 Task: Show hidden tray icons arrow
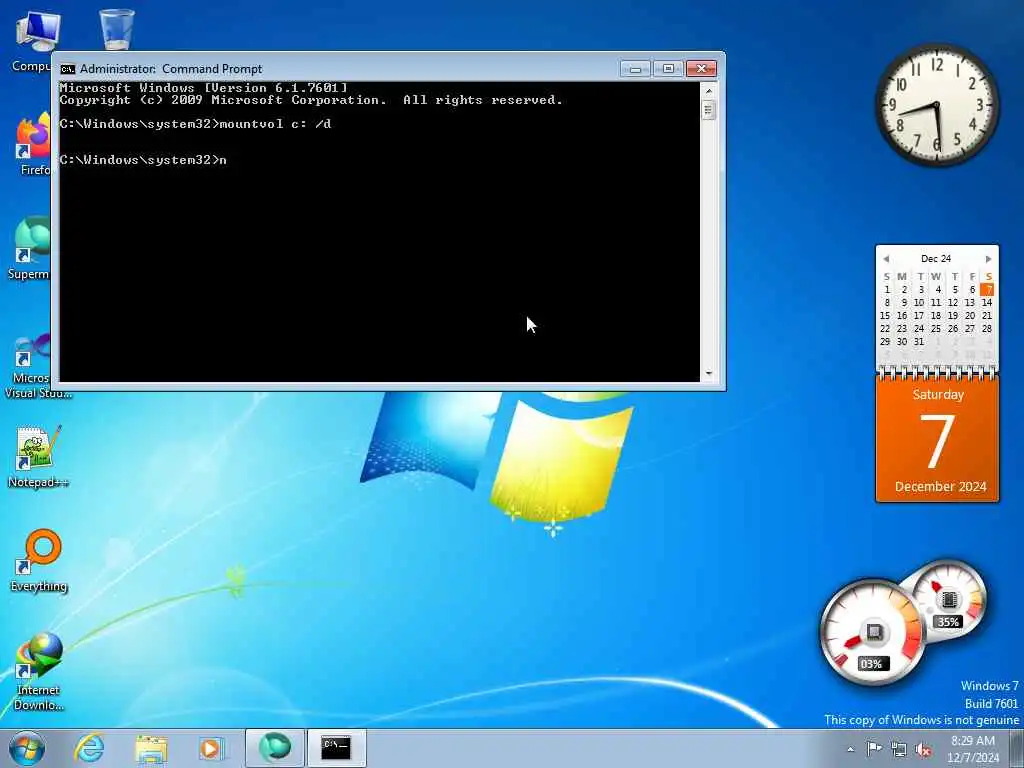(850, 749)
